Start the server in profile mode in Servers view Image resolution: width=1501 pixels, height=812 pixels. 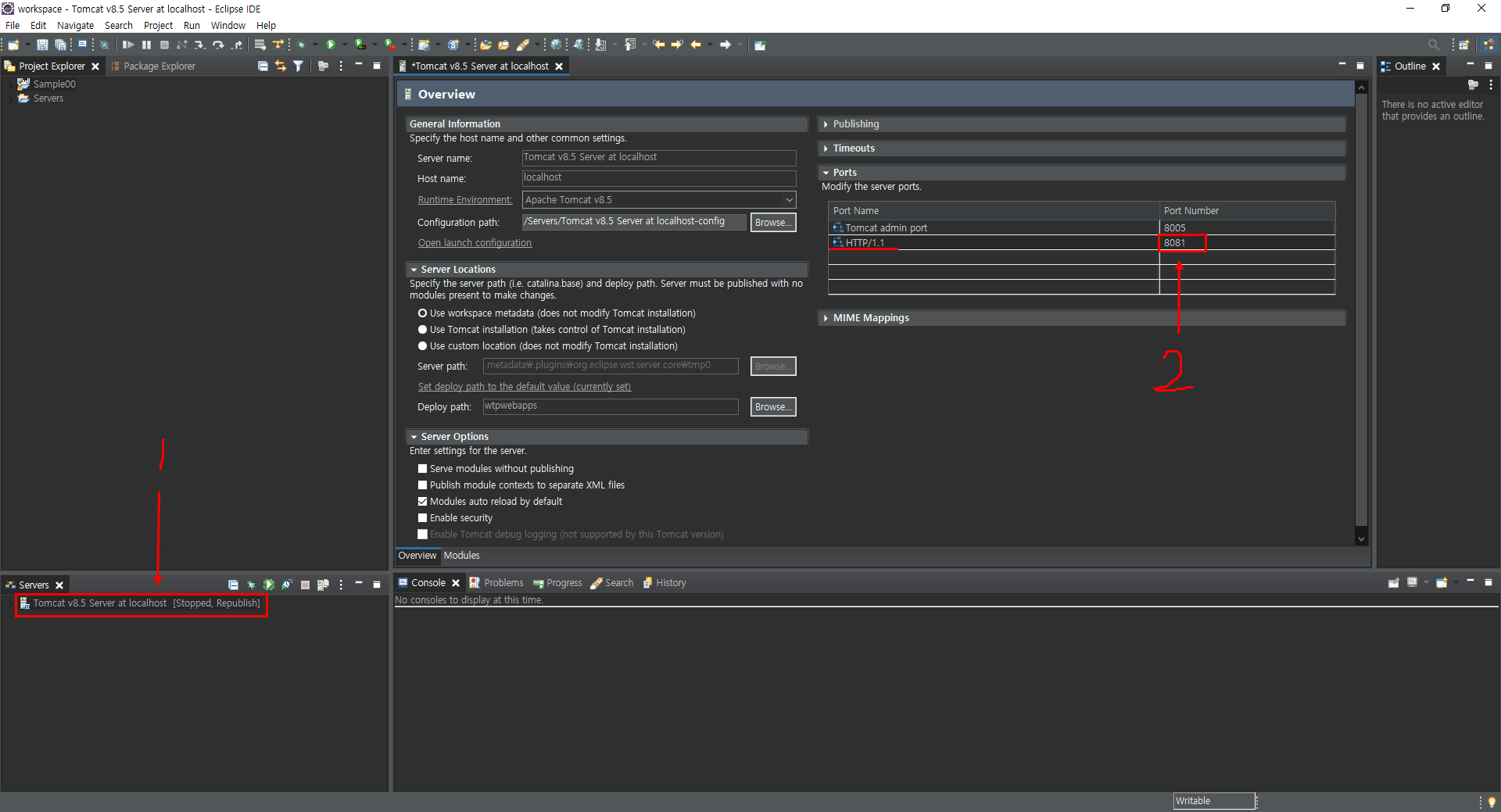(287, 585)
